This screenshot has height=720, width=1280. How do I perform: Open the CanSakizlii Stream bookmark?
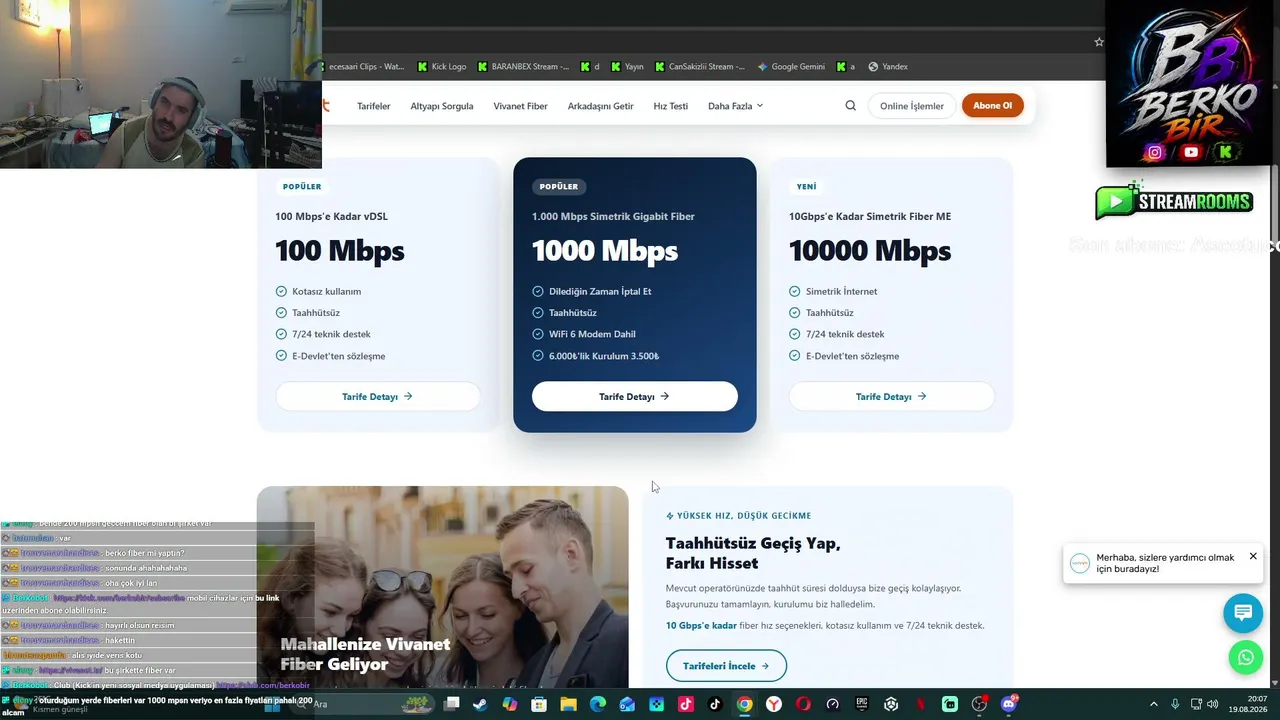(700, 67)
